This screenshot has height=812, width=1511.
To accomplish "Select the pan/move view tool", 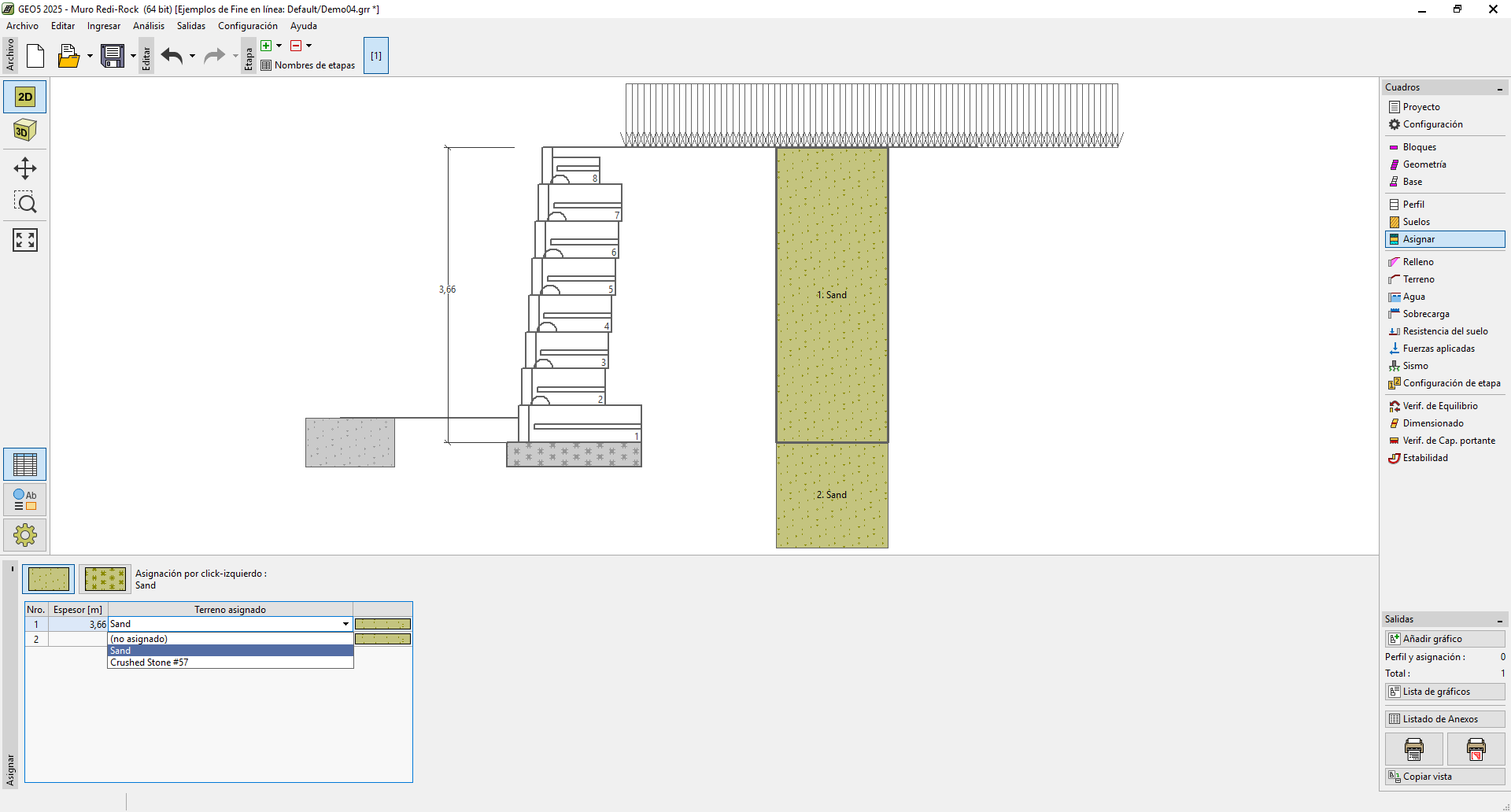I will pyautogui.click(x=25, y=168).
